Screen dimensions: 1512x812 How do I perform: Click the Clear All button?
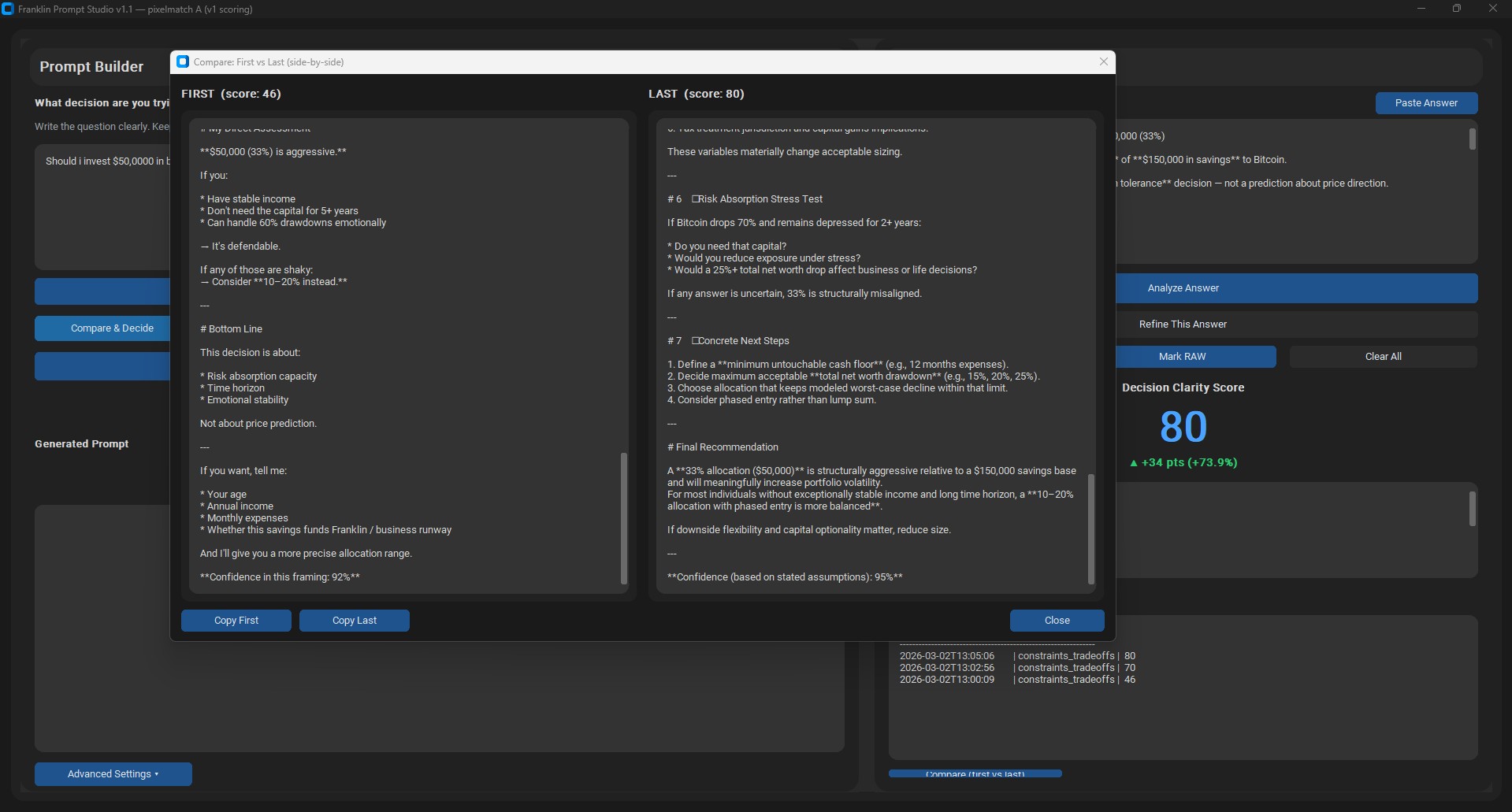tap(1383, 357)
